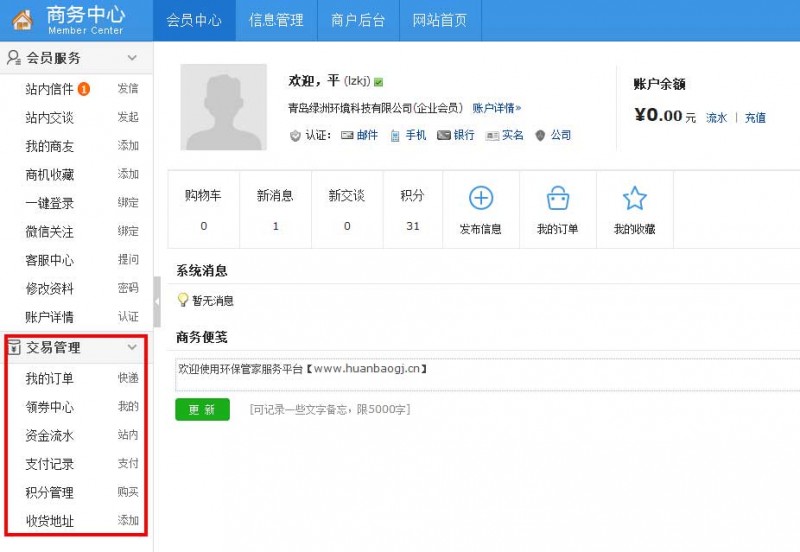Click the 实名 certification icon
This screenshot has width=800, height=552.
492,136
